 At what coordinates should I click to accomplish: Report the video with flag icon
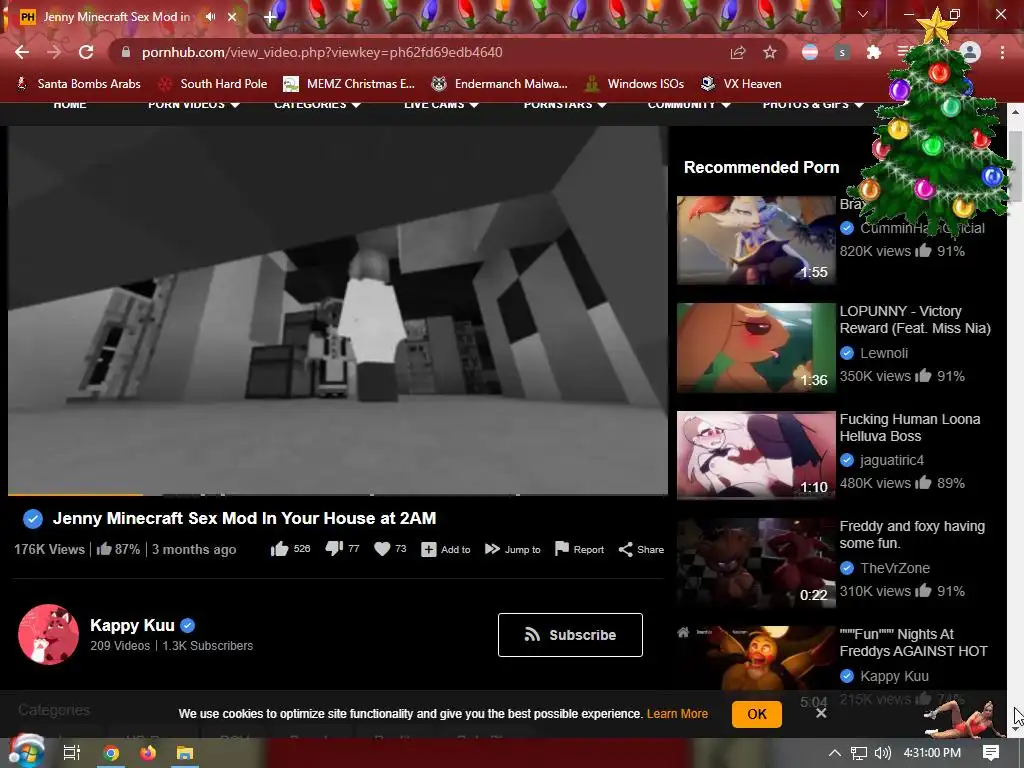click(579, 549)
